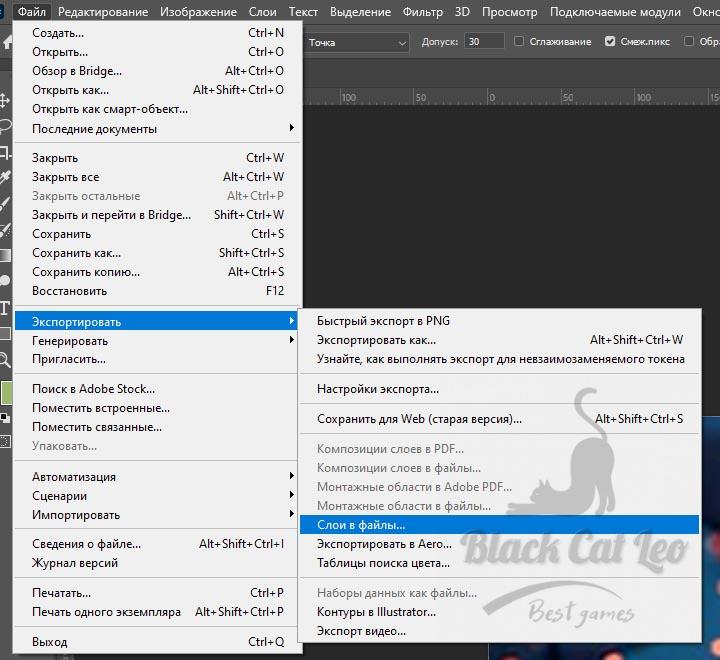720x660 pixels.
Task: Open the Изображение menu
Action: 198,11
